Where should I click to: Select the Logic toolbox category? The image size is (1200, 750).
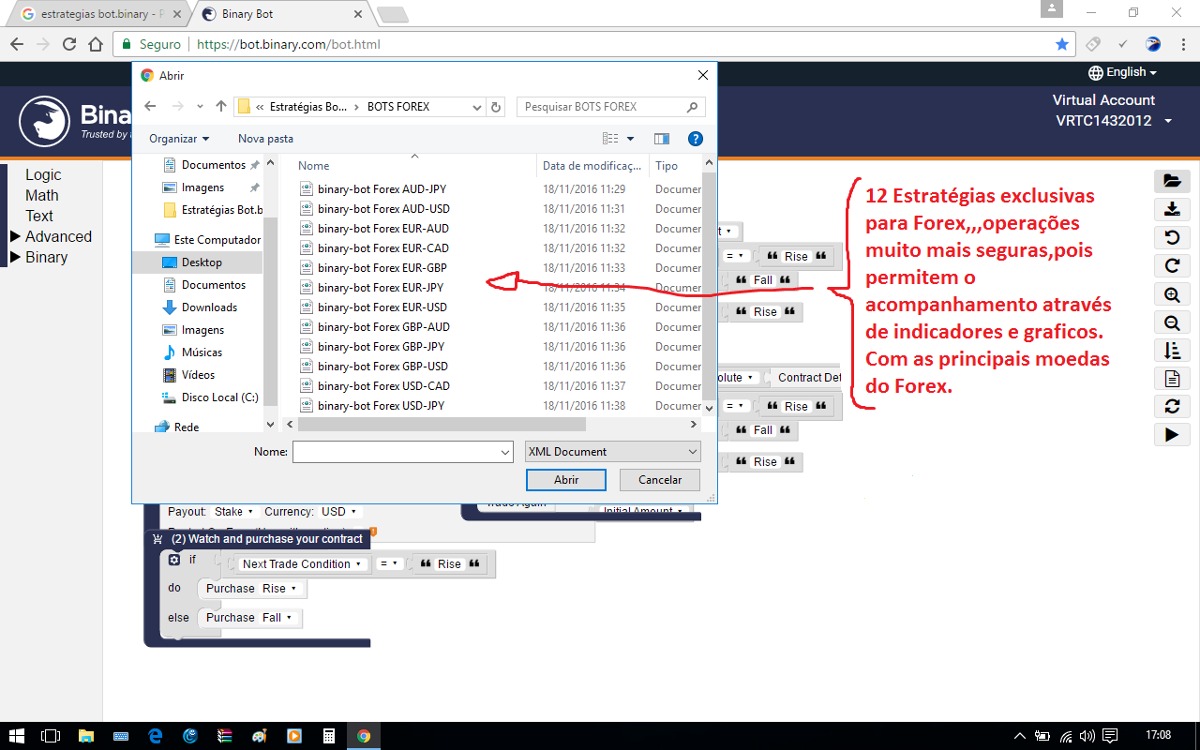coord(43,175)
